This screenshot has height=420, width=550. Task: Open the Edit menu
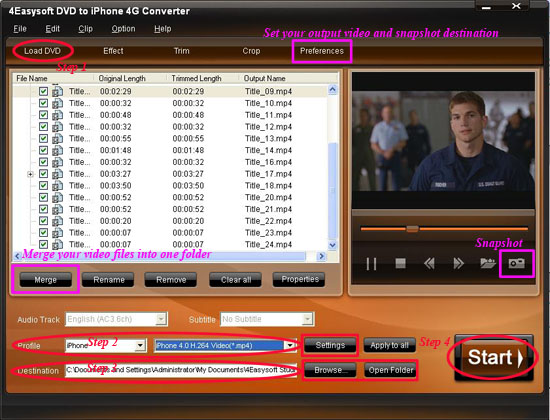click(x=53, y=29)
